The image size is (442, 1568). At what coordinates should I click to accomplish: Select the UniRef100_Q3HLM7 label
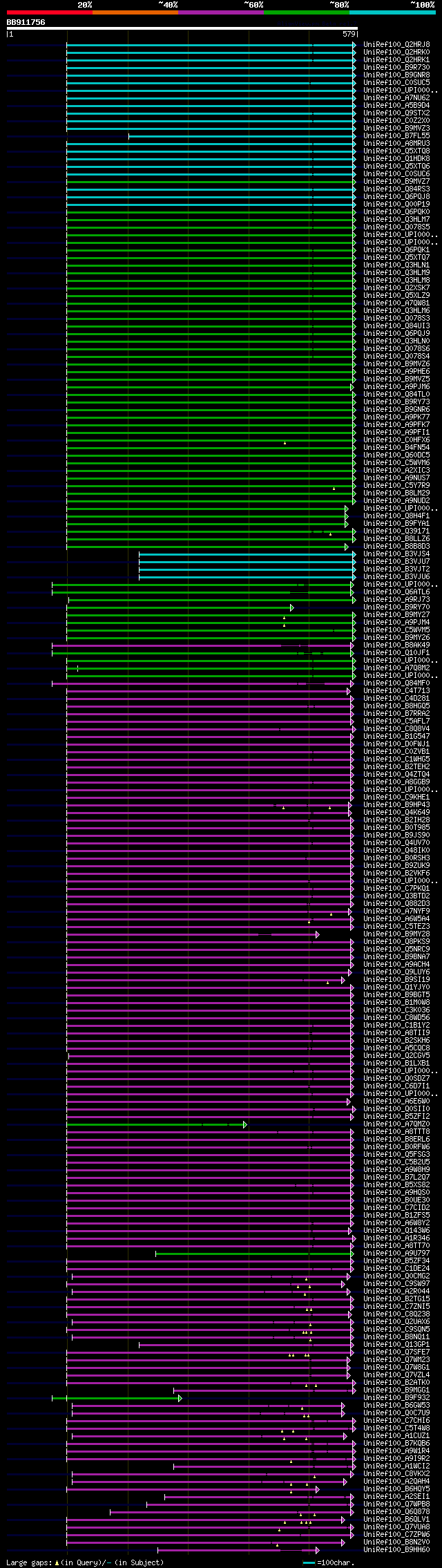click(x=396, y=219)
